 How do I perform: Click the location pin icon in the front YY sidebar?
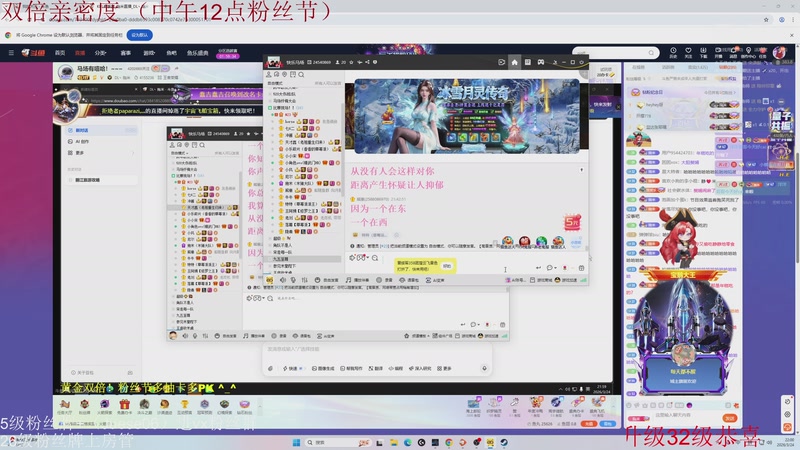pos(285,74)
